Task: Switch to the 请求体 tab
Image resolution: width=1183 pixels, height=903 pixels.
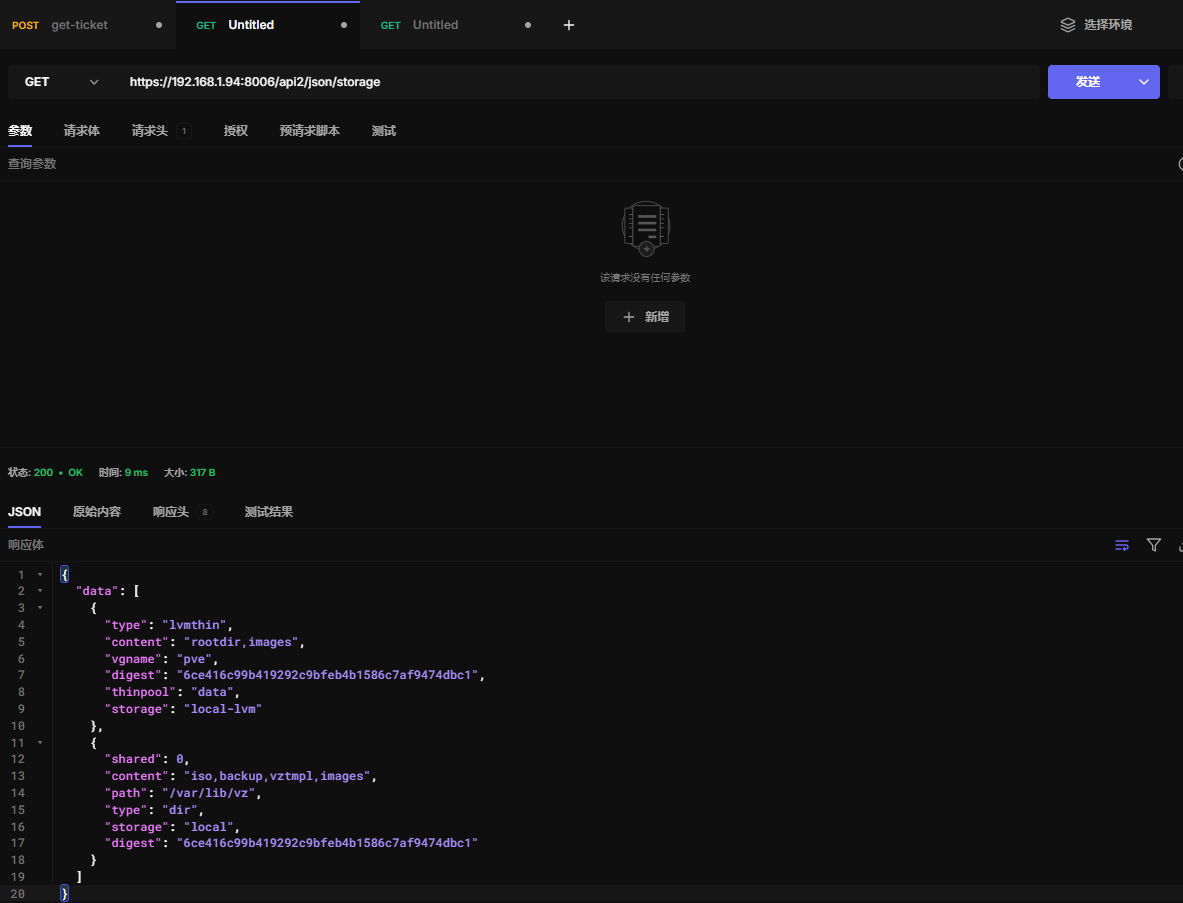Action: 82,131
